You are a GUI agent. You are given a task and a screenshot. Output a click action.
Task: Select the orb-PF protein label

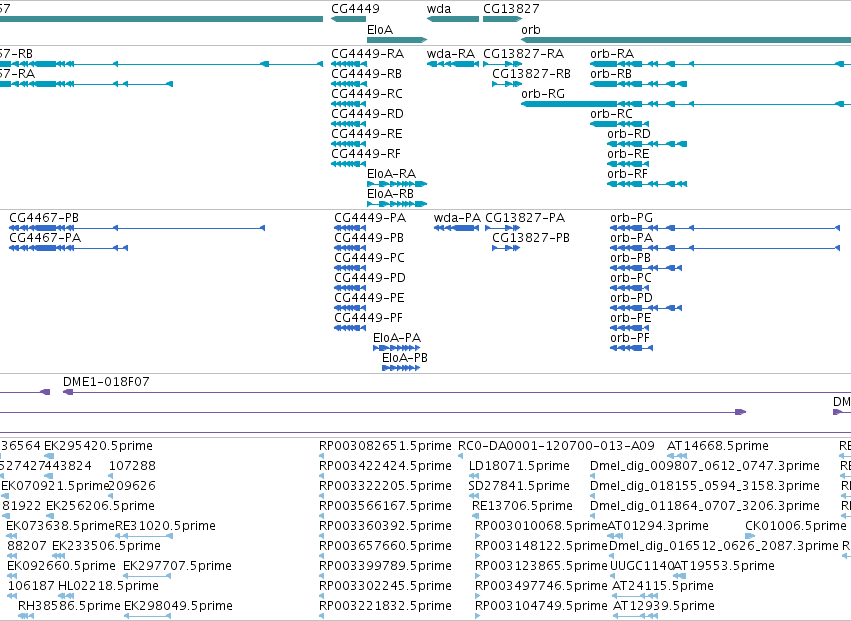point(630,339)
